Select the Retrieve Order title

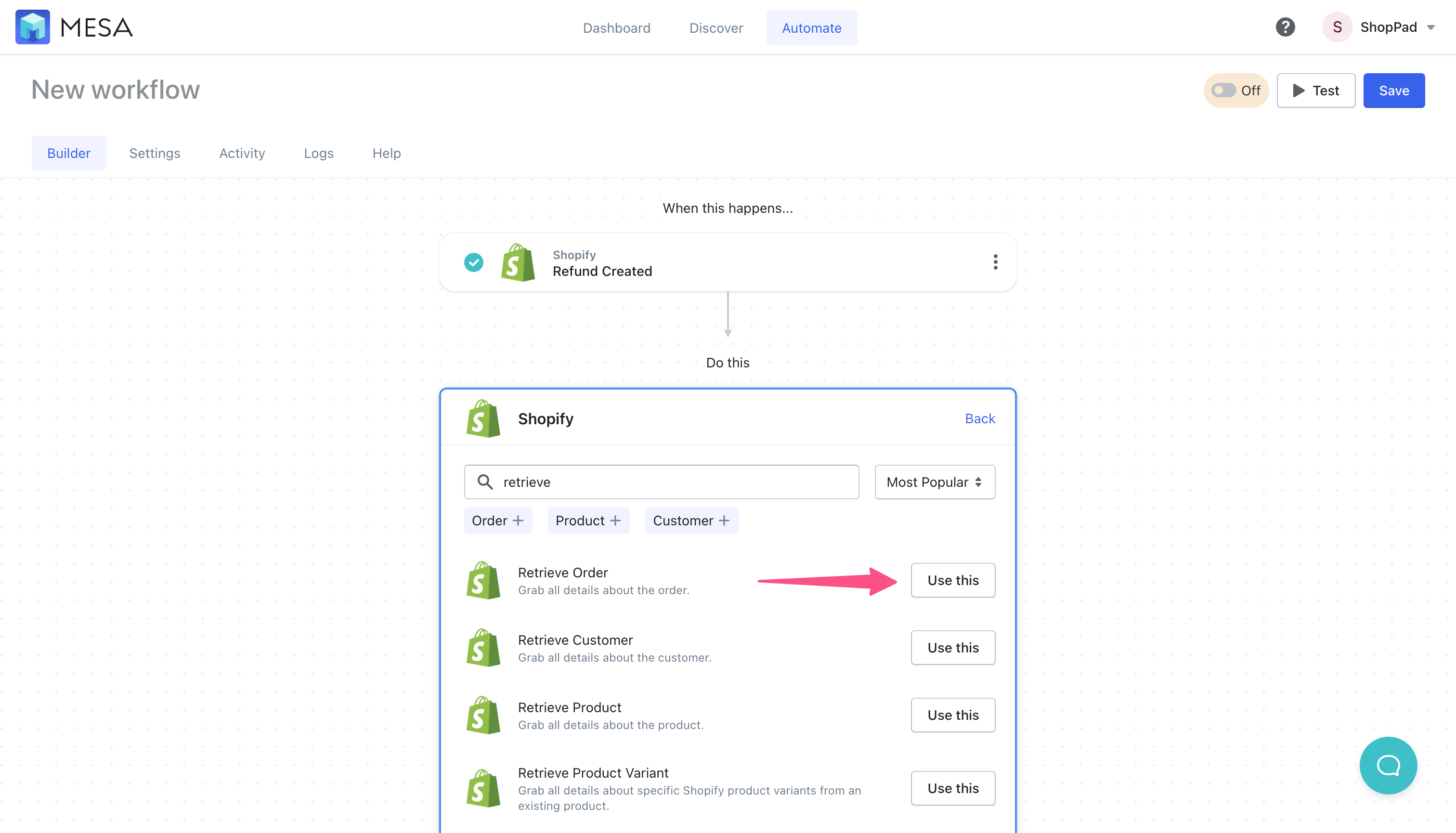click(562, 572)
